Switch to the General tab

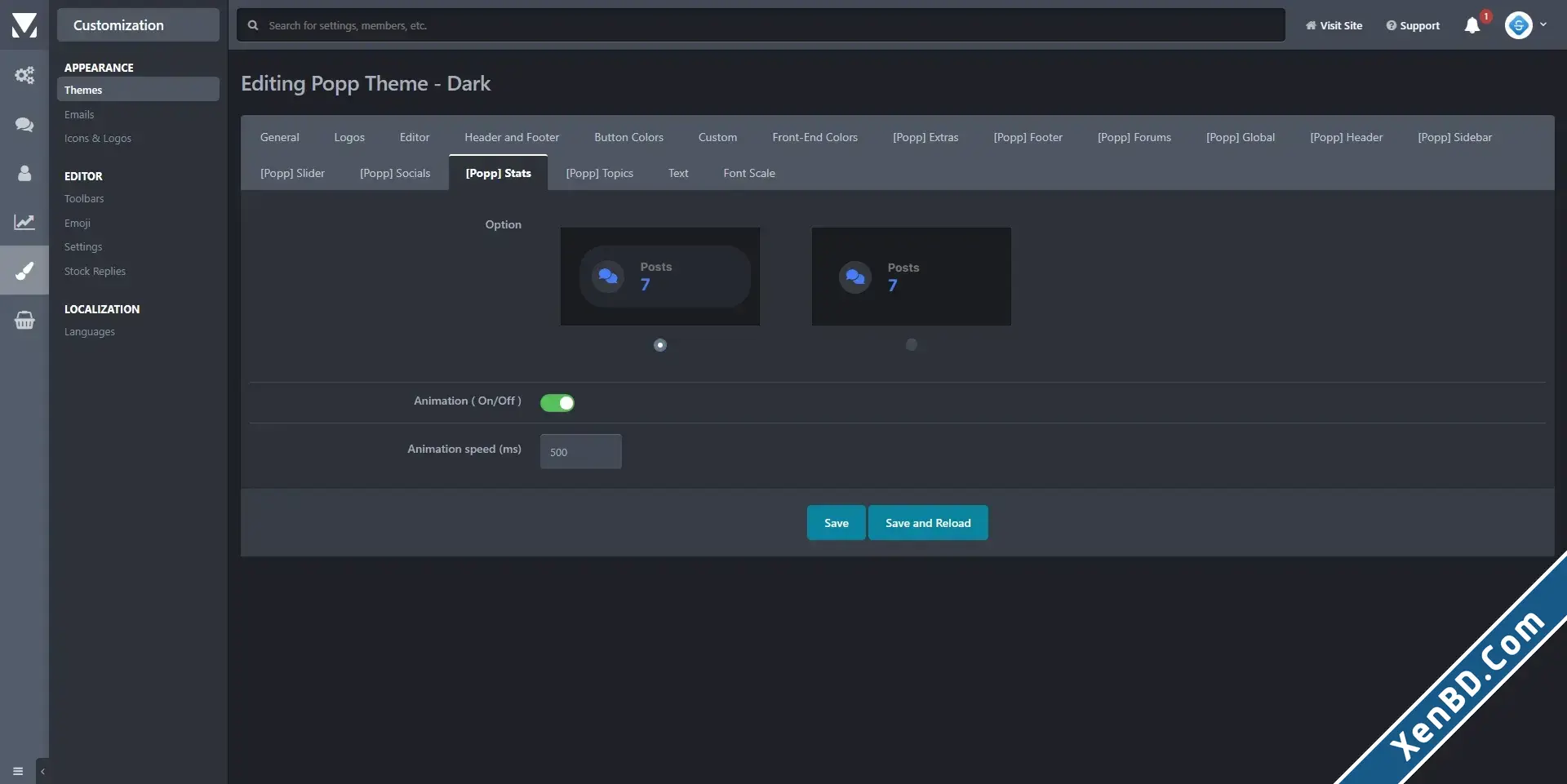tap(280, 137)
